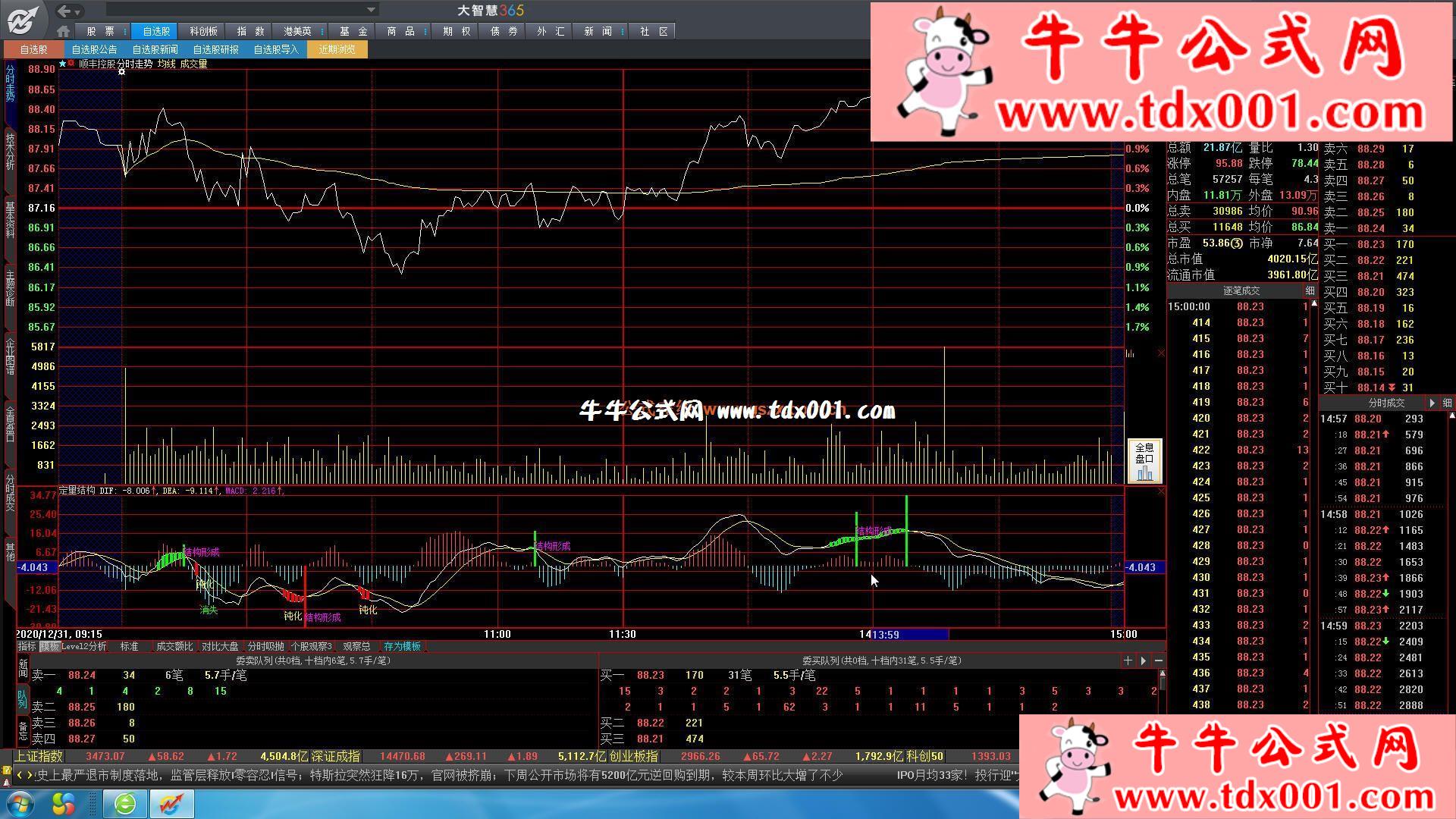1456x819 pixels.
Task: Open the 科创板 menu
Action: [203, 31]
